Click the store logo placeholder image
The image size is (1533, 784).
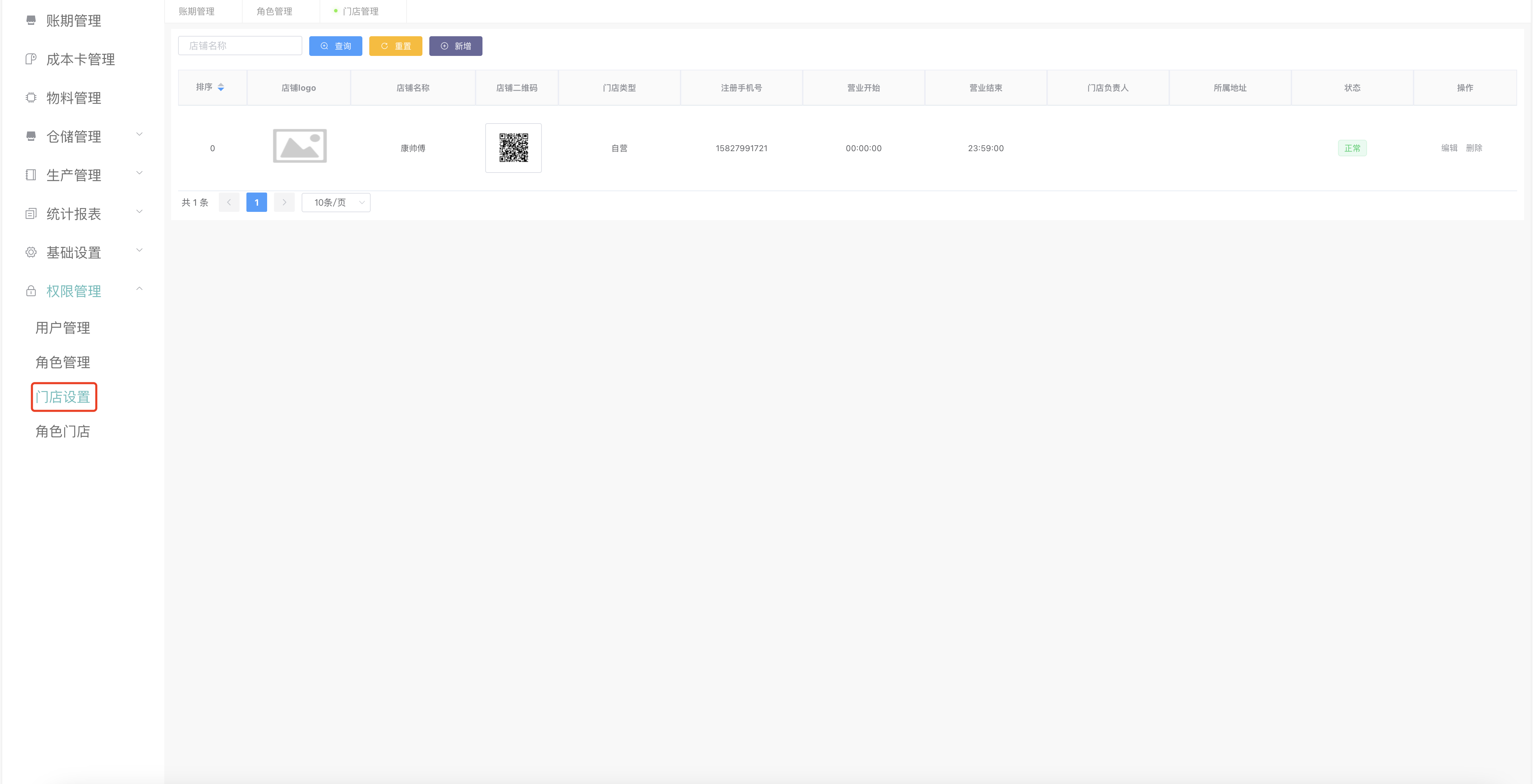pyautogui.click(x=299, y=146)
